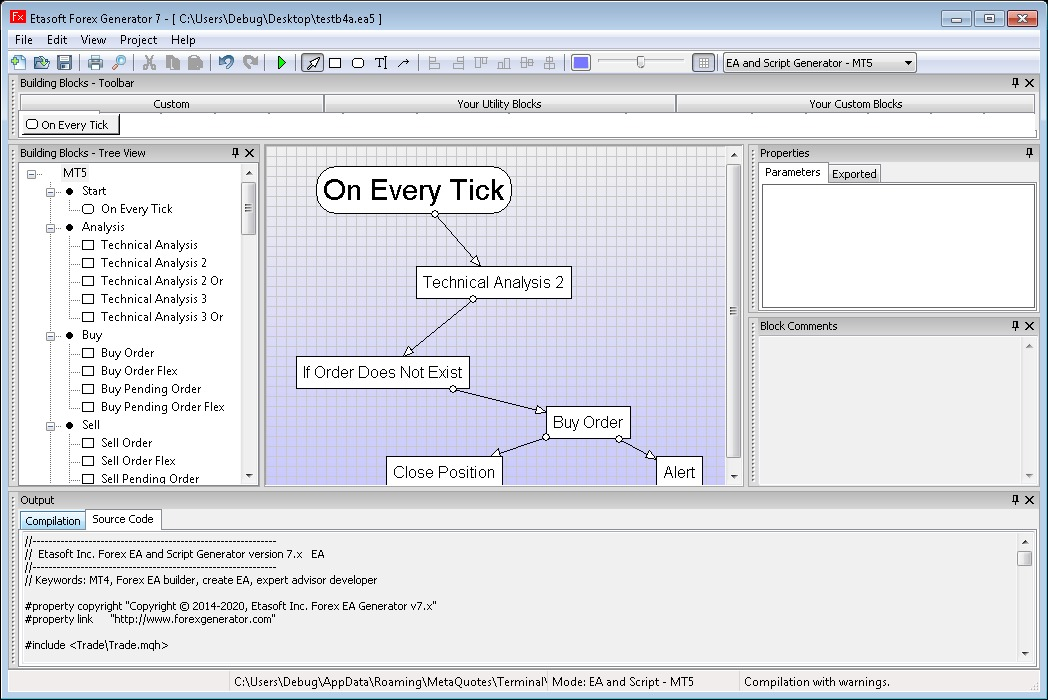Click the Print icon in the toolbar
This screenshot has width=1048, height=700.
coord(95,63)
